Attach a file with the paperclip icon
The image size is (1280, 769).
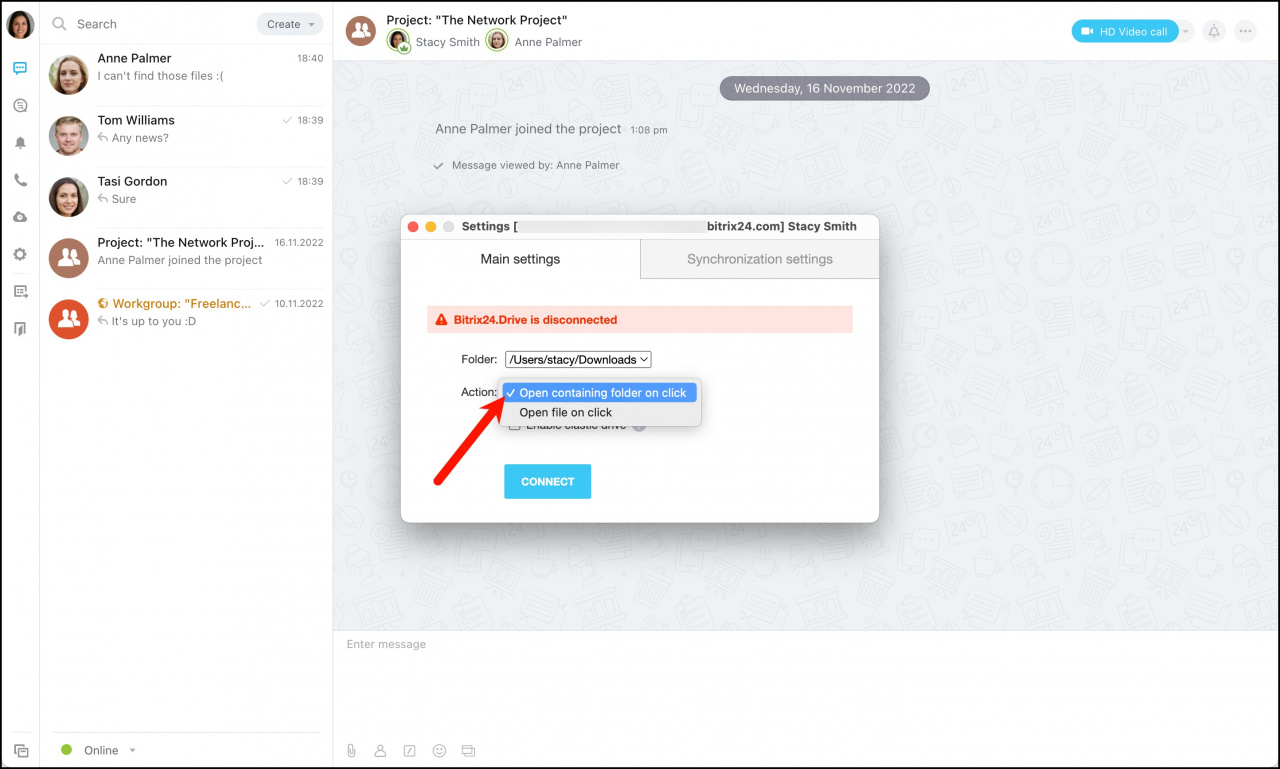tap(351, 750)
